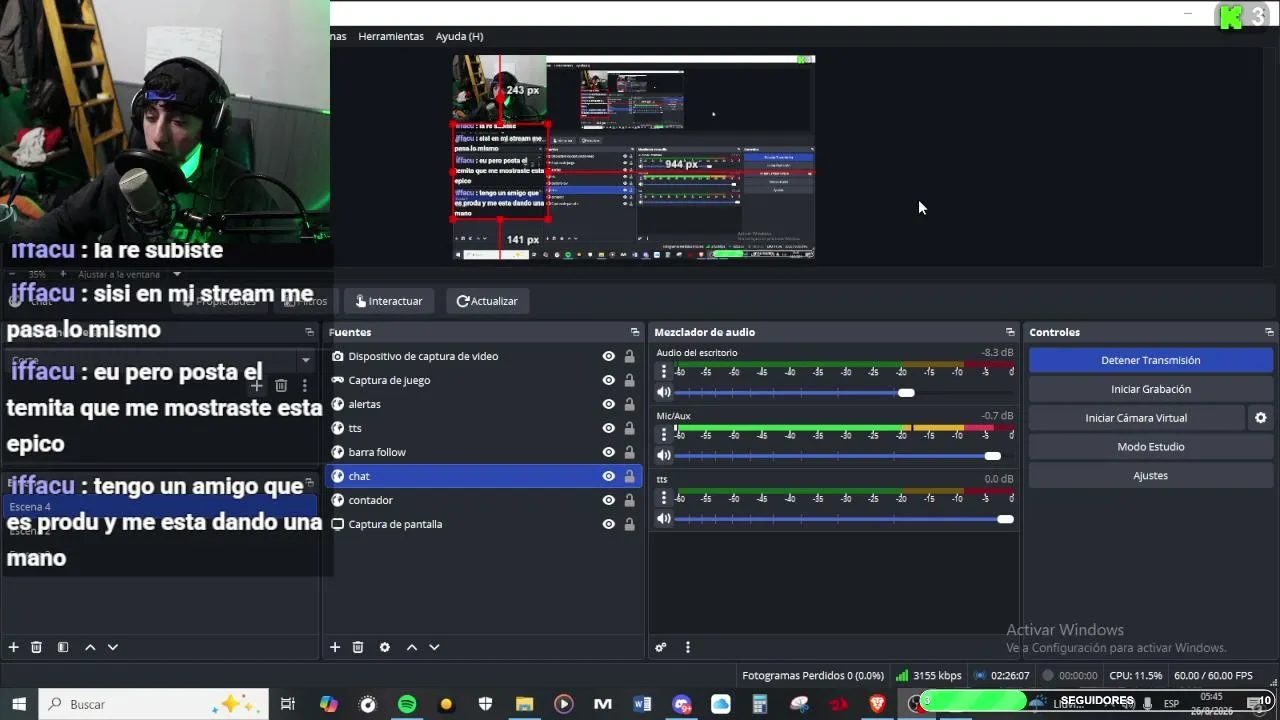The width and height of the screenshot is (1280, 720).
Task: Open tts audio options dots
Action: tap(663, 497)
